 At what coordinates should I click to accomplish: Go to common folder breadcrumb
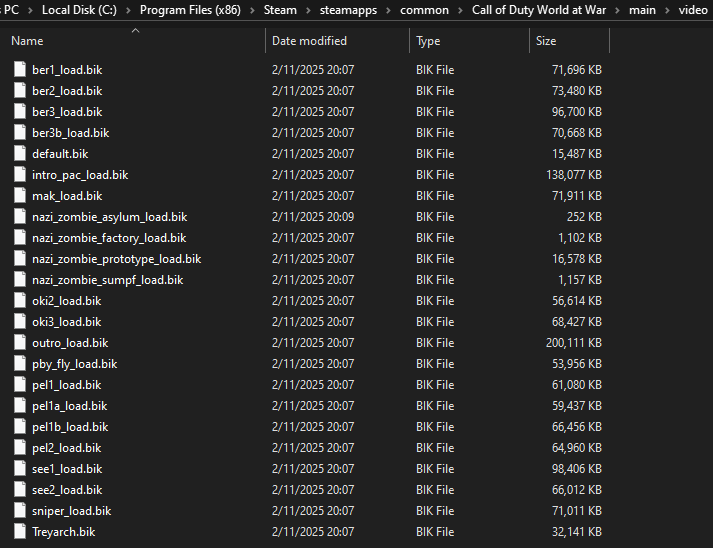(x=424, y=10)
